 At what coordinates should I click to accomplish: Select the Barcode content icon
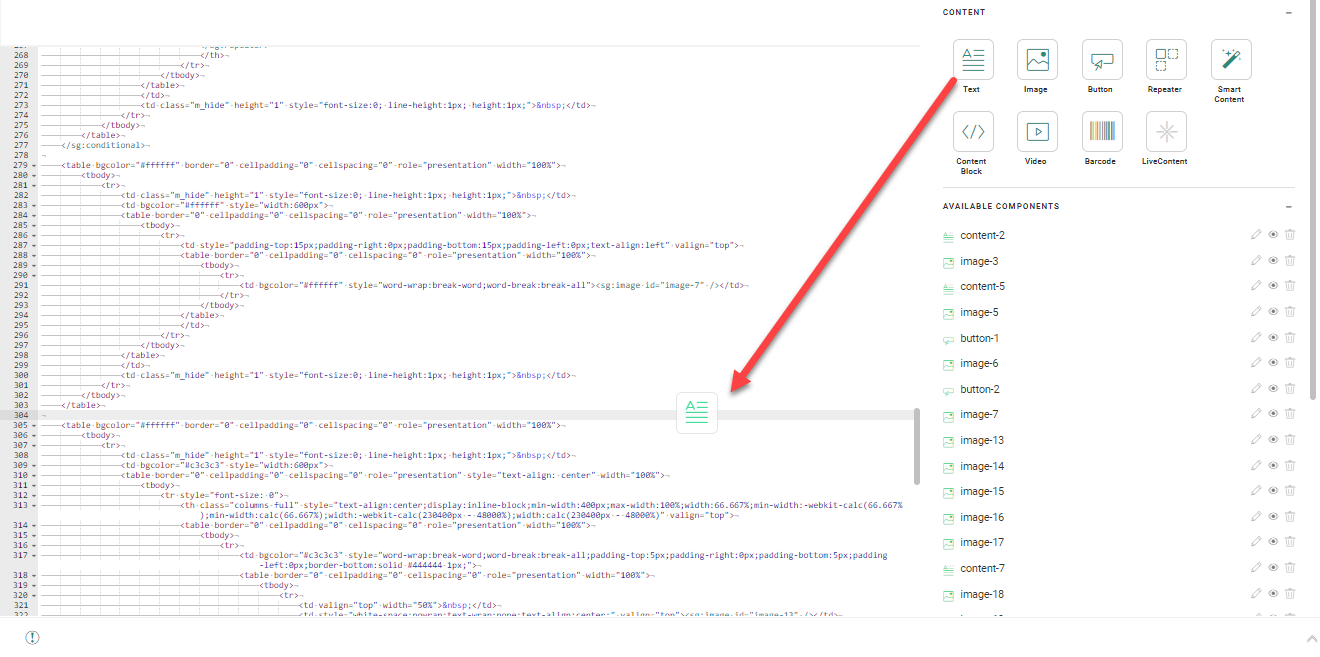[x=1101, y=132]
